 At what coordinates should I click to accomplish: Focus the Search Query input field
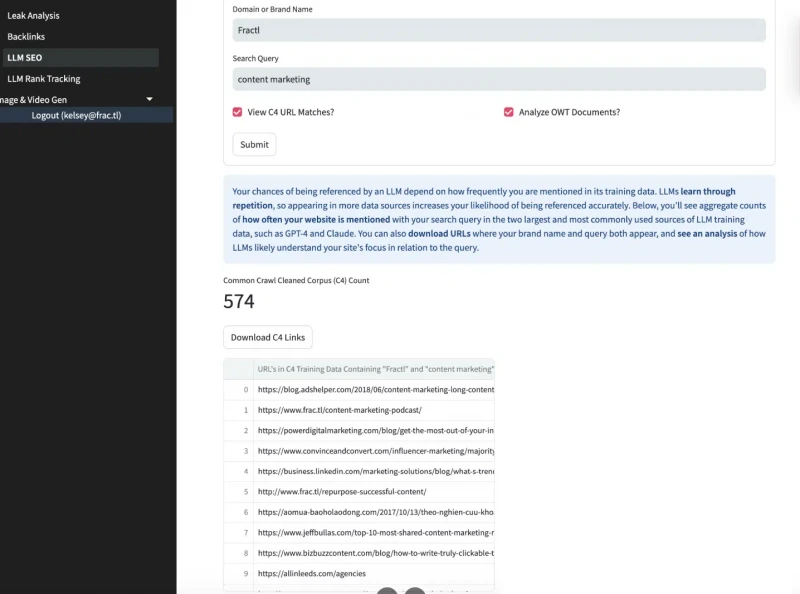tap(499, 79)
